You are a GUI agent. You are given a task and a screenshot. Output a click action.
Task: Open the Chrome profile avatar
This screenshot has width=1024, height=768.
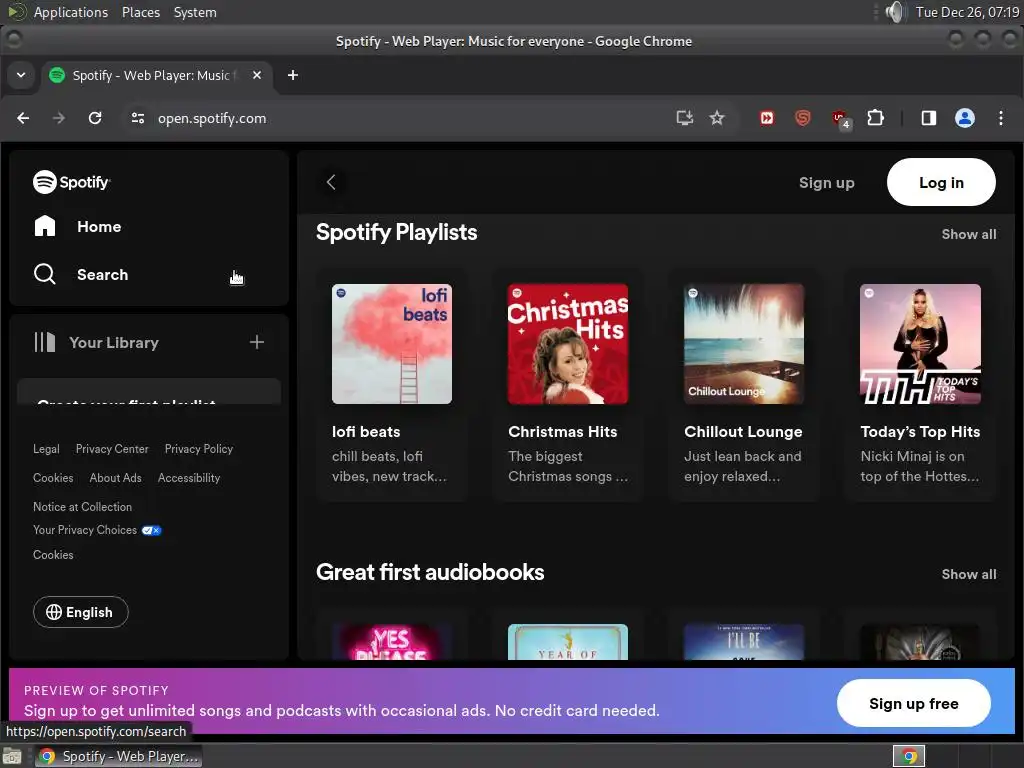965,118
